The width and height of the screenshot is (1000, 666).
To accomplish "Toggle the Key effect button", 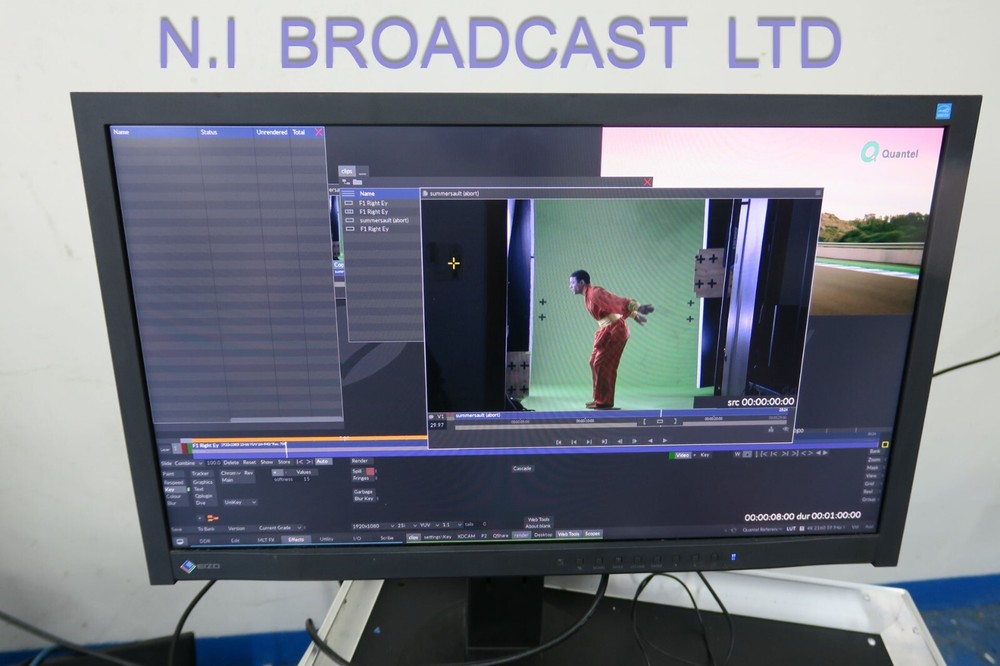I will tap(173, 489).
